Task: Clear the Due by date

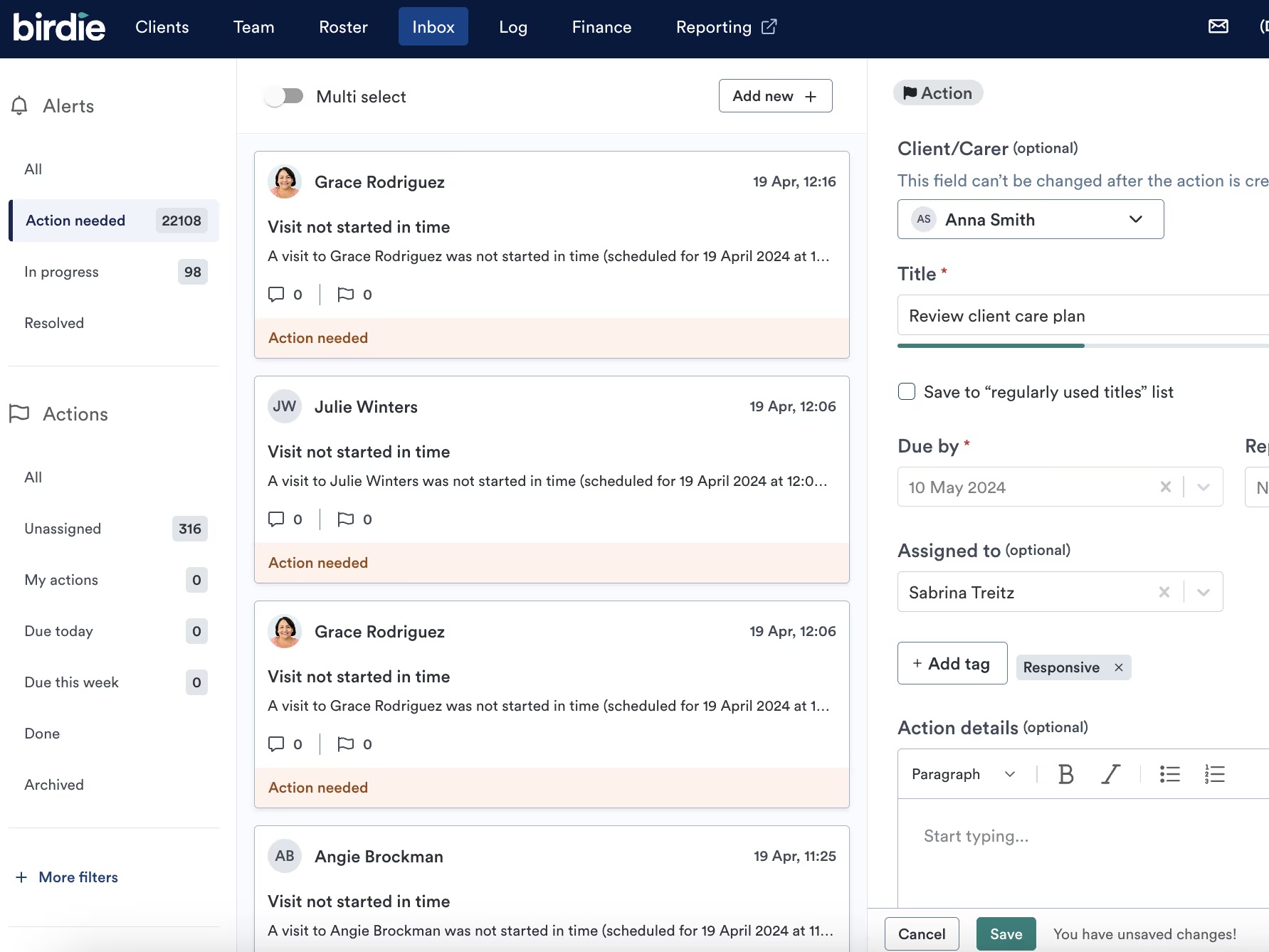Action: point(1165,487)
